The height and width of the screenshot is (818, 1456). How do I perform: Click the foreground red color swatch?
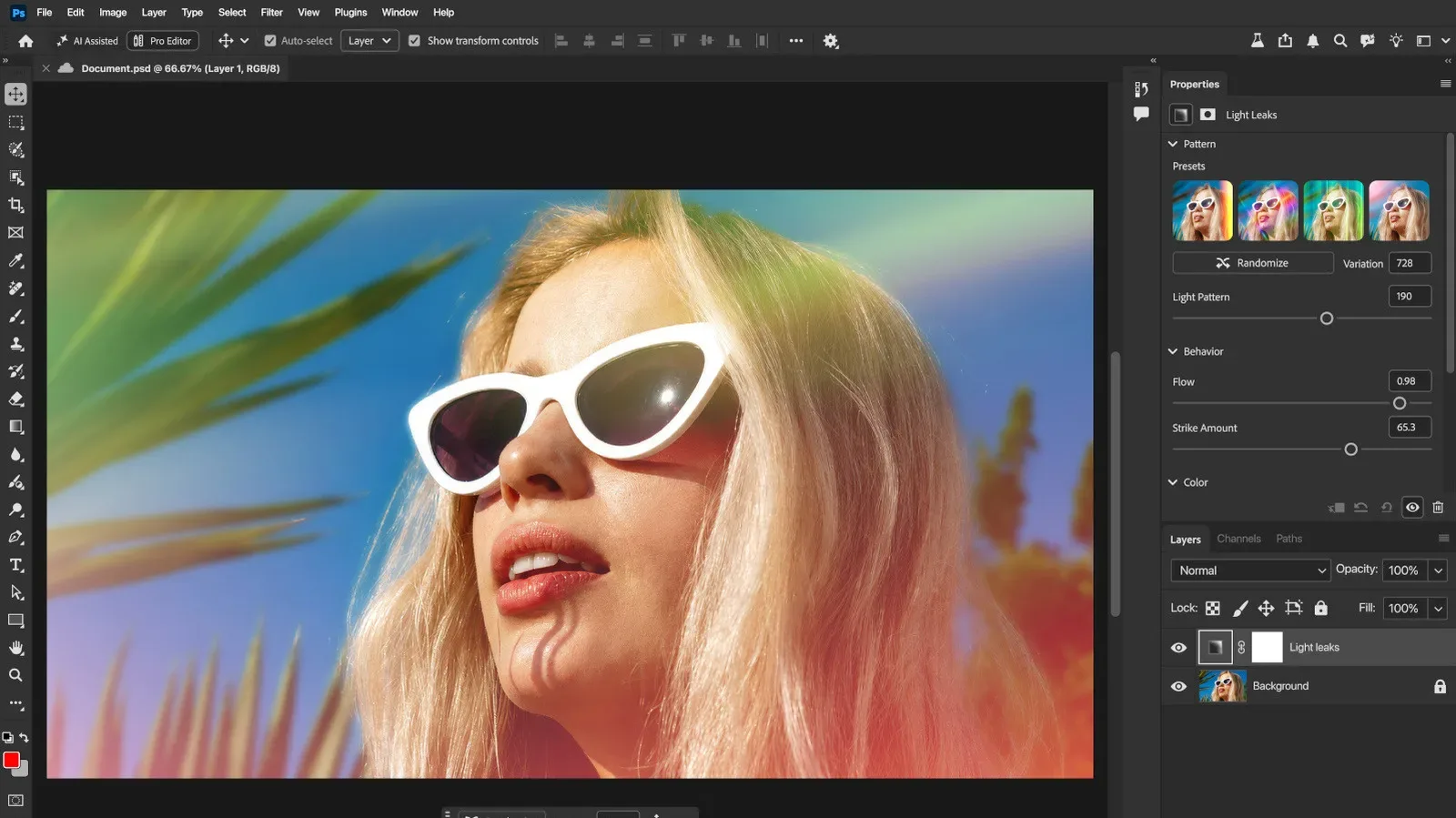(x=11, y=760)
